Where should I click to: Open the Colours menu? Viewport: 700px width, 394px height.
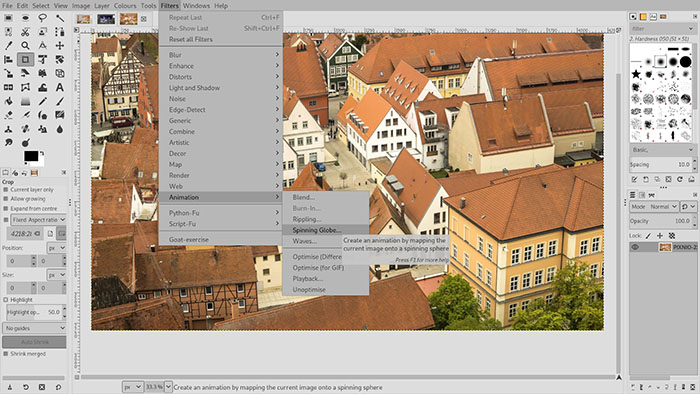point(125,6)
